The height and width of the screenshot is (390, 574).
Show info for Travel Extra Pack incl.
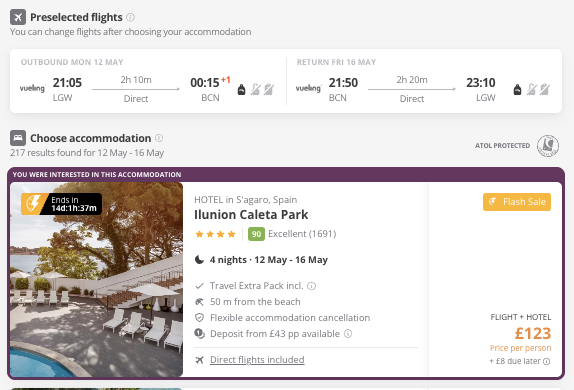tap(312, 286)
